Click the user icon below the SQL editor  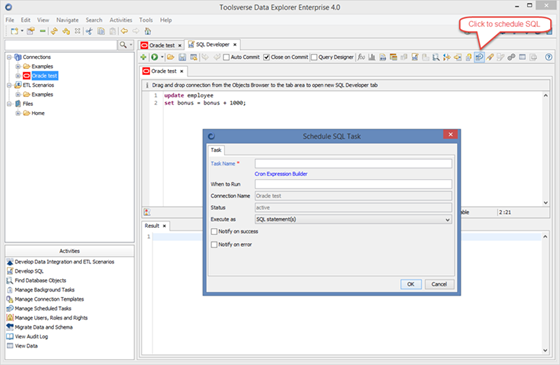(147, 212)
